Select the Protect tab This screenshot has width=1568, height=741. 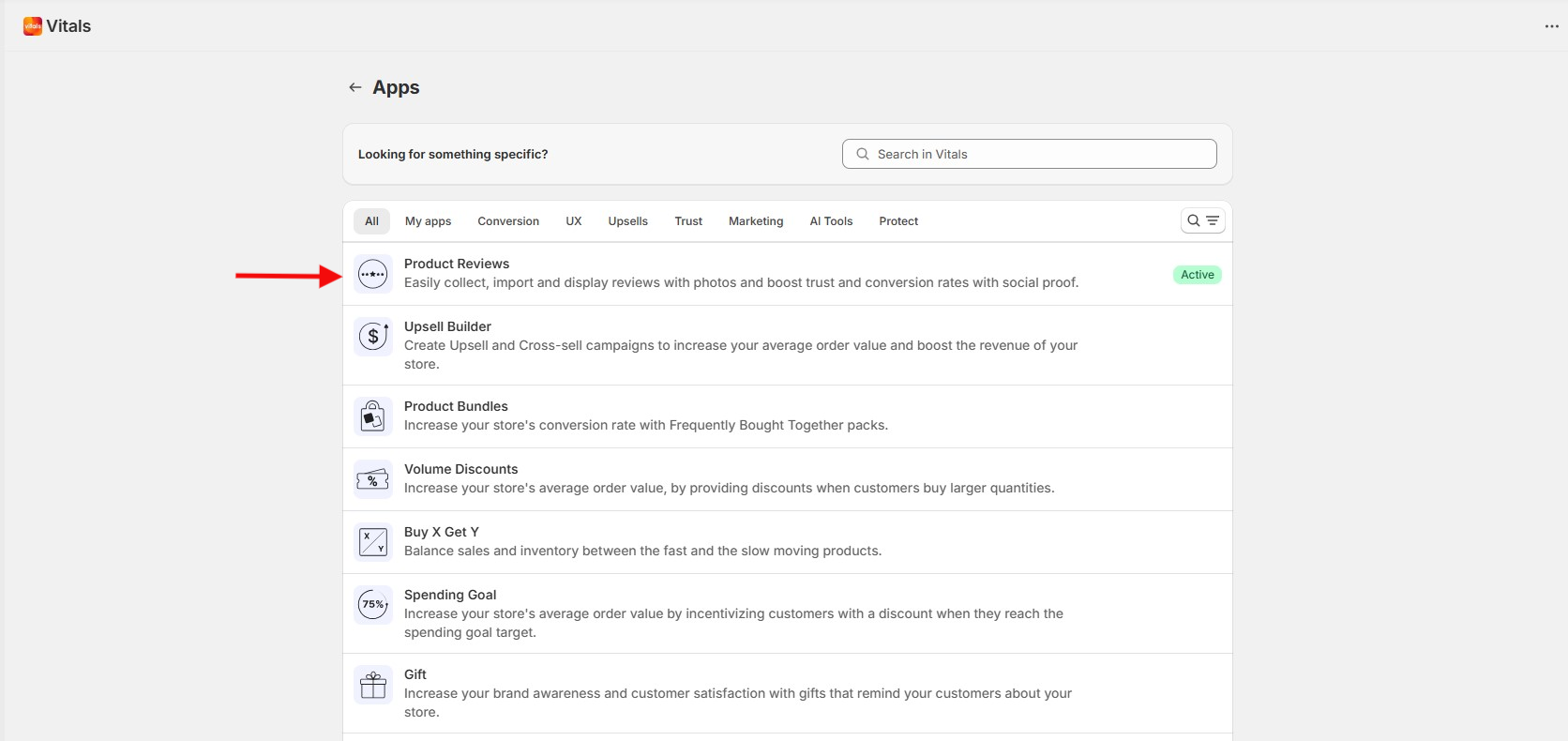click(x=897, y=221)
